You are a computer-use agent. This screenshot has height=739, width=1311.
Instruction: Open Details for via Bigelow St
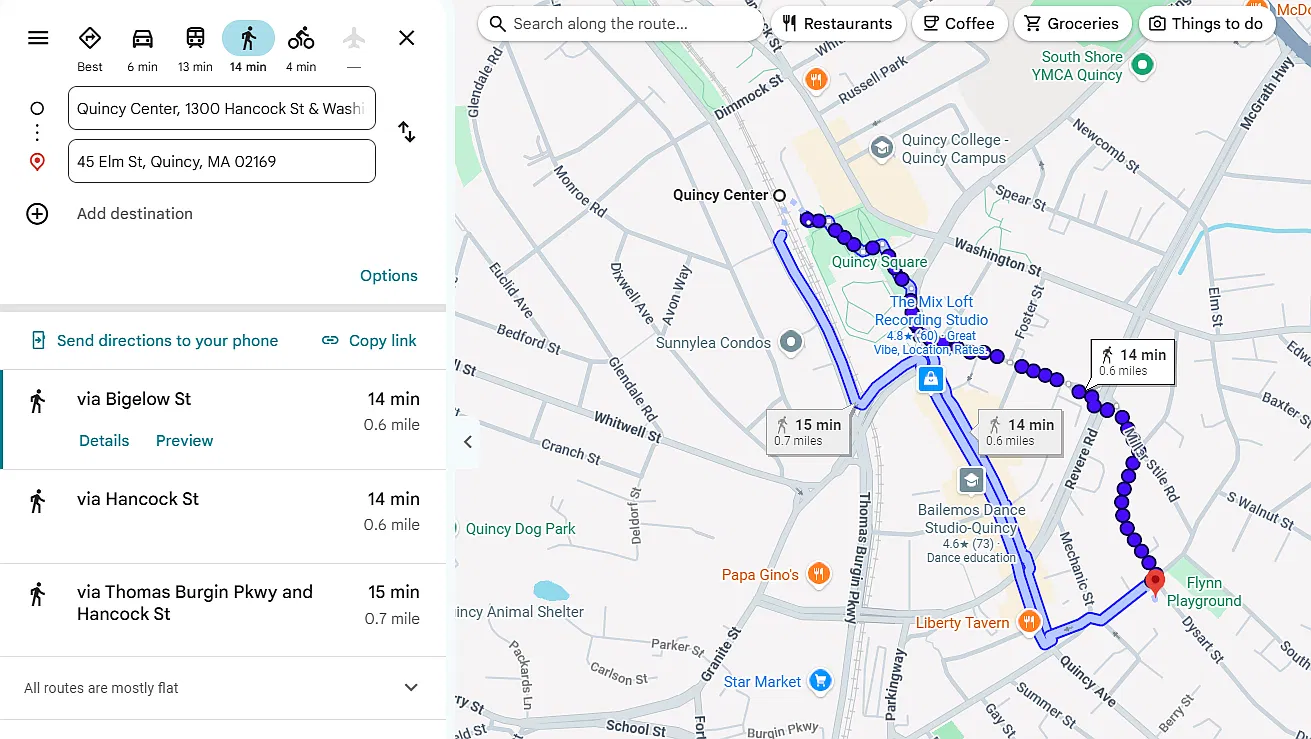tap(104, 441)
